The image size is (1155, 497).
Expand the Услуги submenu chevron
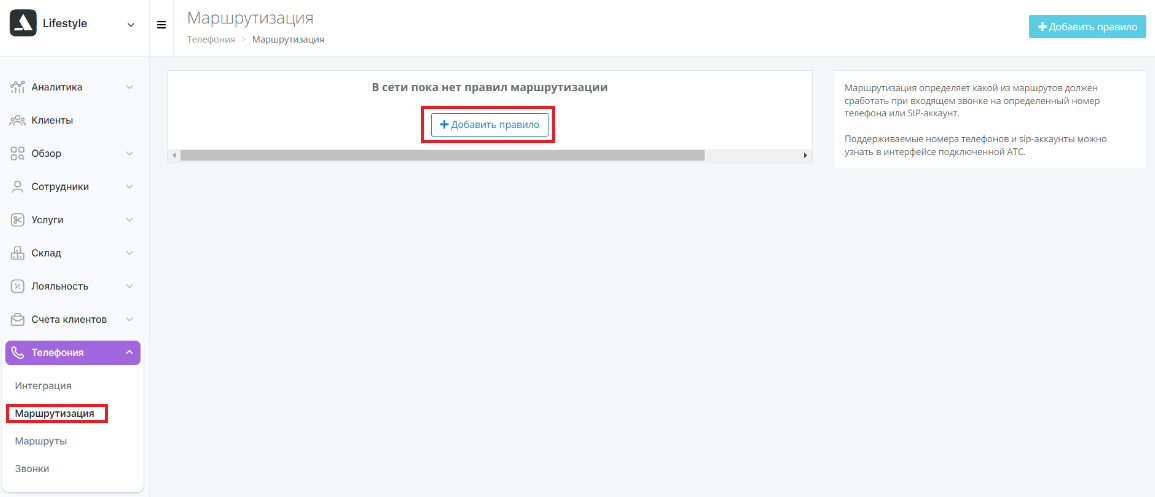(x=130, y=219)
